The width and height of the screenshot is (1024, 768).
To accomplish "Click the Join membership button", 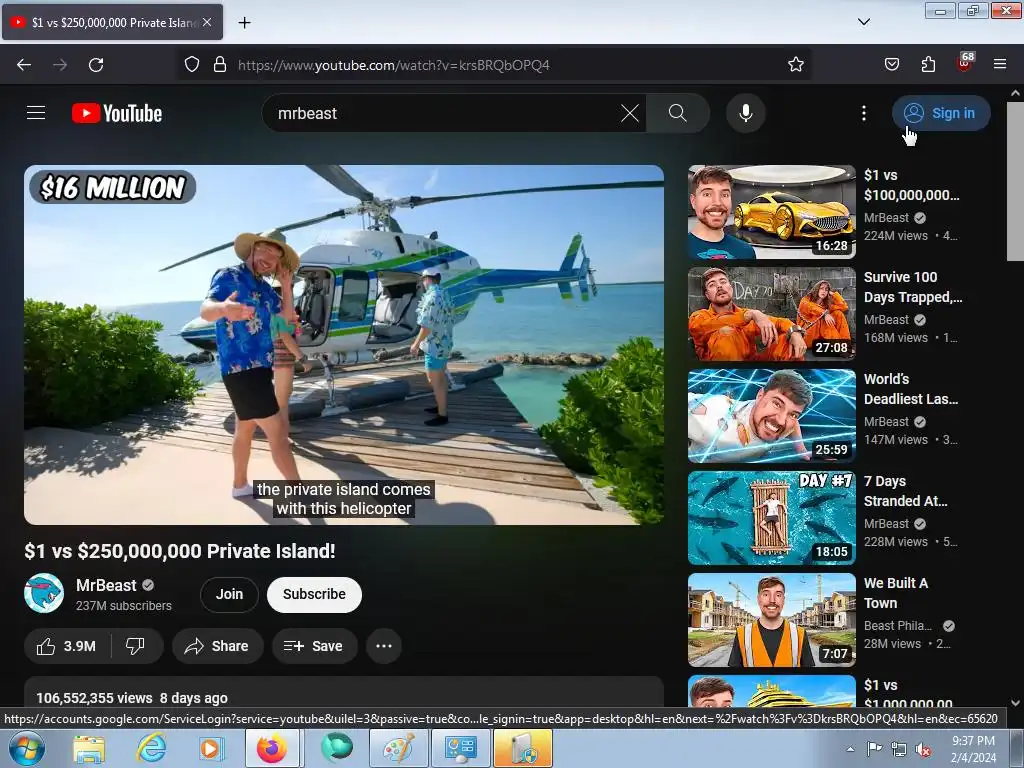I will click(x=229, y=594).
